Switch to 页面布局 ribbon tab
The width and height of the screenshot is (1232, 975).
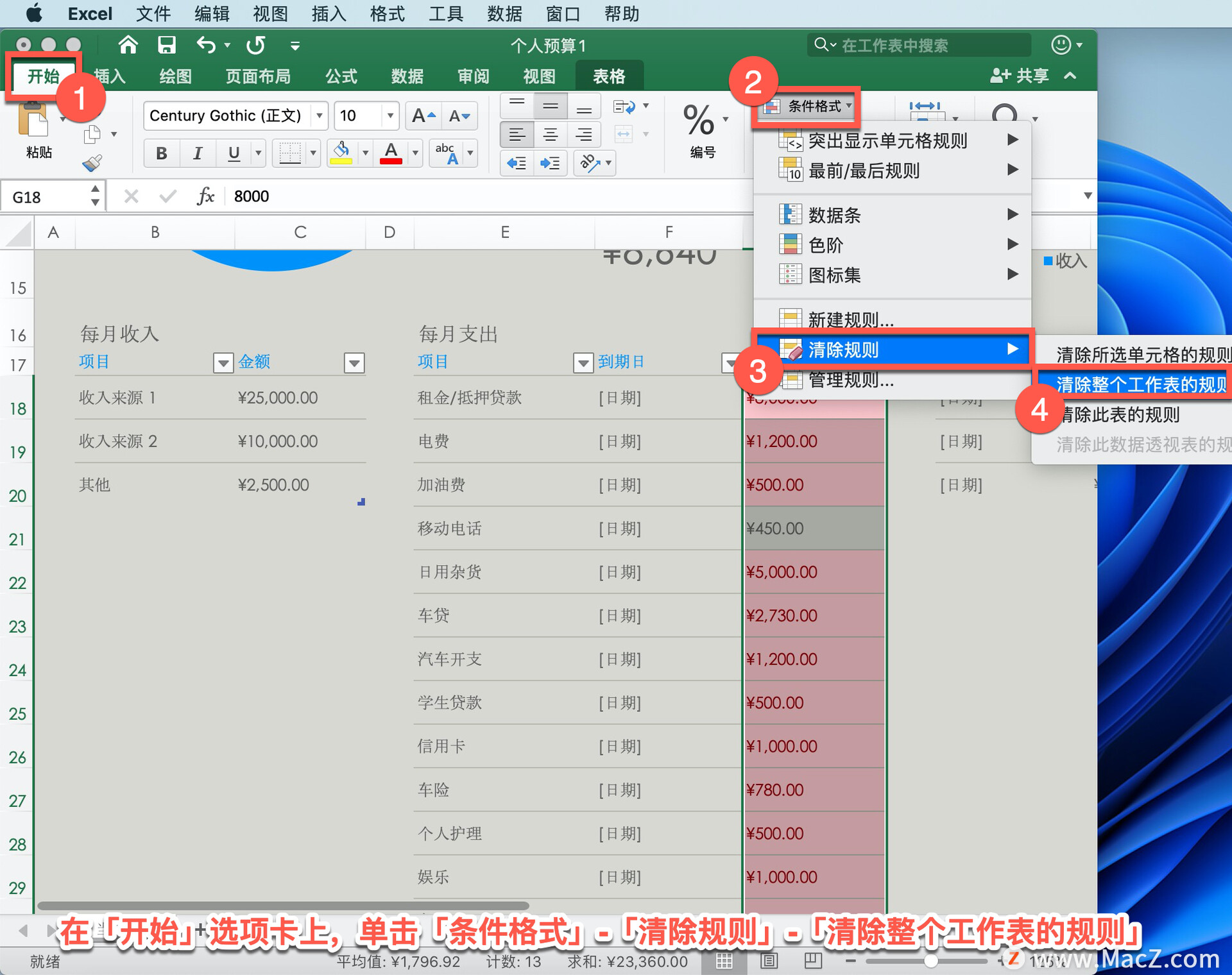pyautogui.click(x=258, y=76)
